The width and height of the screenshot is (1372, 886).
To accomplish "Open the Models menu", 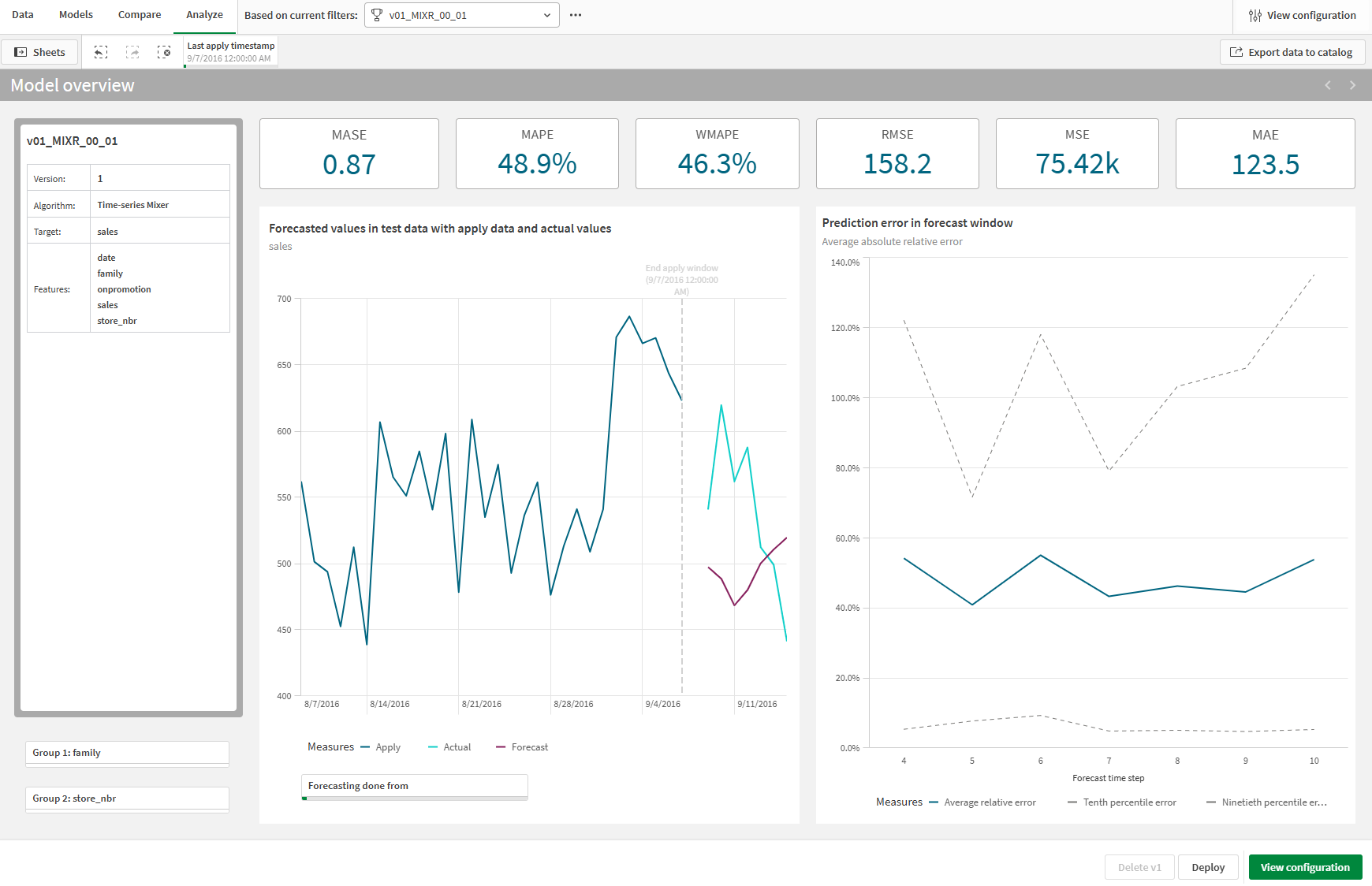I will (76, 14).
